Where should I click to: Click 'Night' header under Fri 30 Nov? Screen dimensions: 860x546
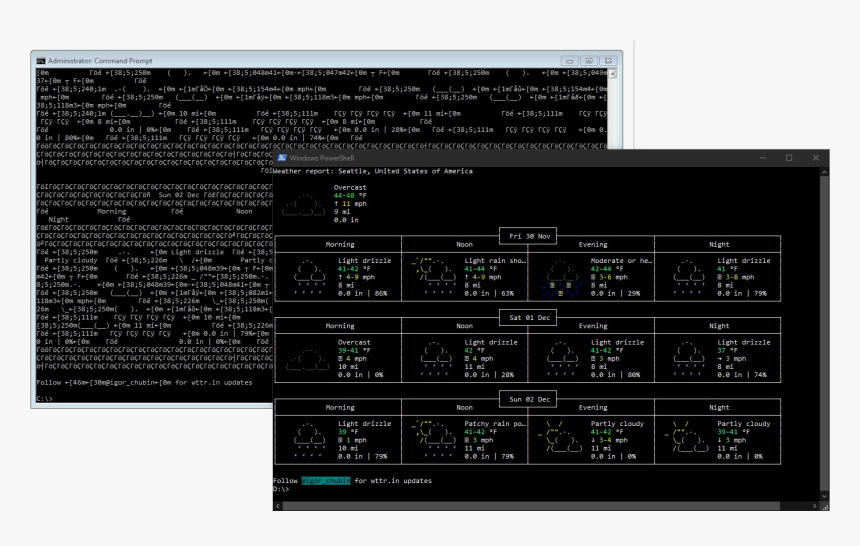click(x=719, y=245)
